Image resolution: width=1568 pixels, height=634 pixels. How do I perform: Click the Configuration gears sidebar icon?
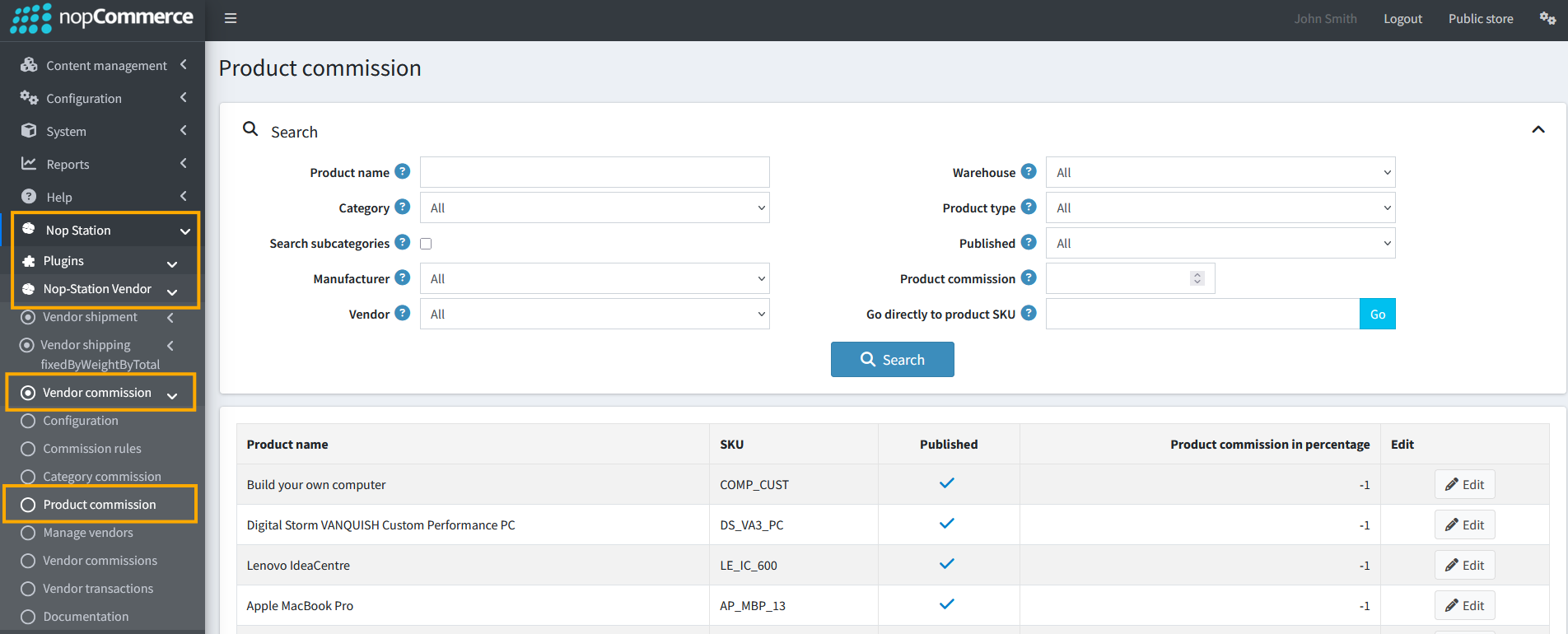(x=29, y=98)
